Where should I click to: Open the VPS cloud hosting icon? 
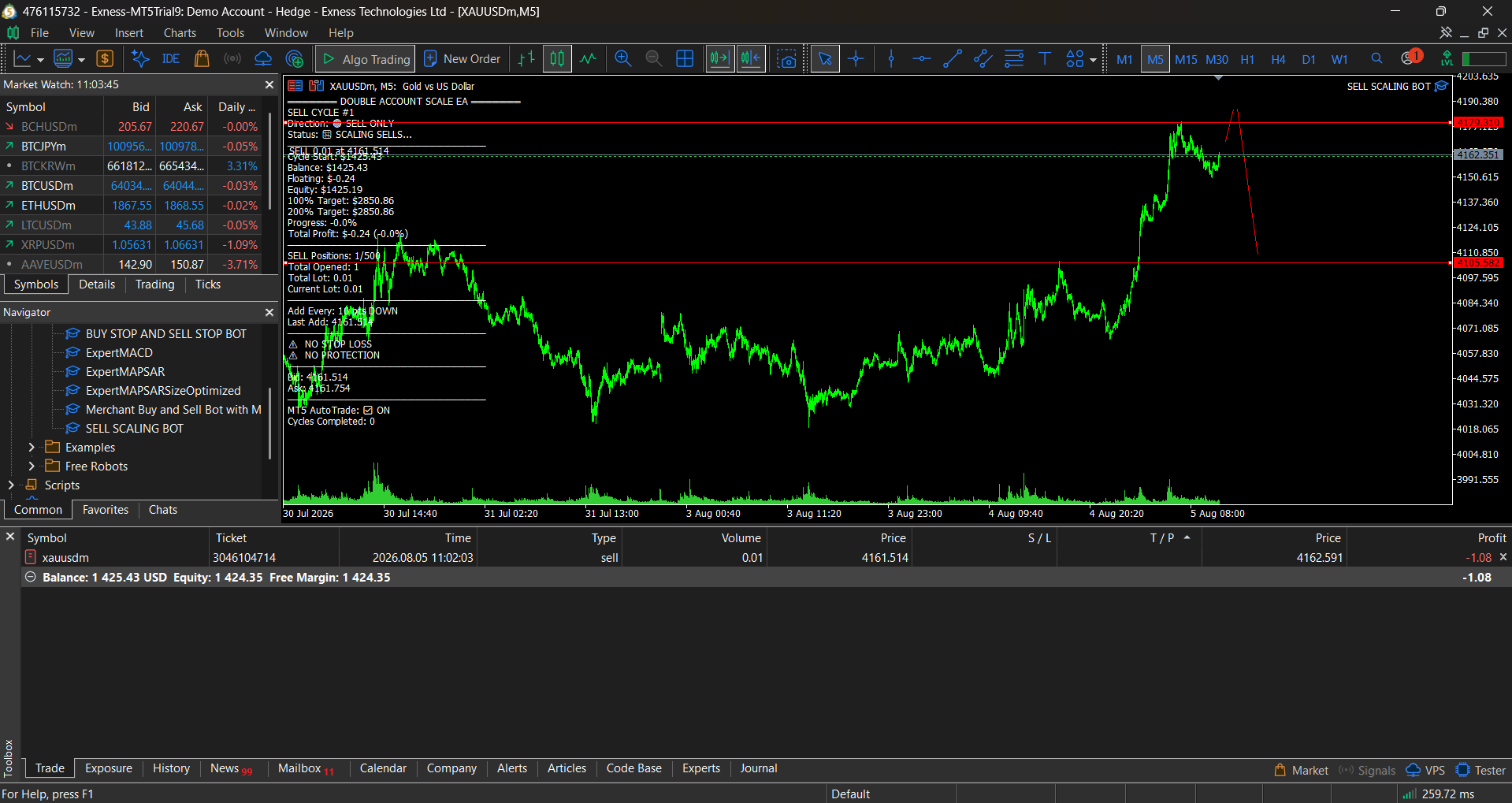tap(263, 59)
